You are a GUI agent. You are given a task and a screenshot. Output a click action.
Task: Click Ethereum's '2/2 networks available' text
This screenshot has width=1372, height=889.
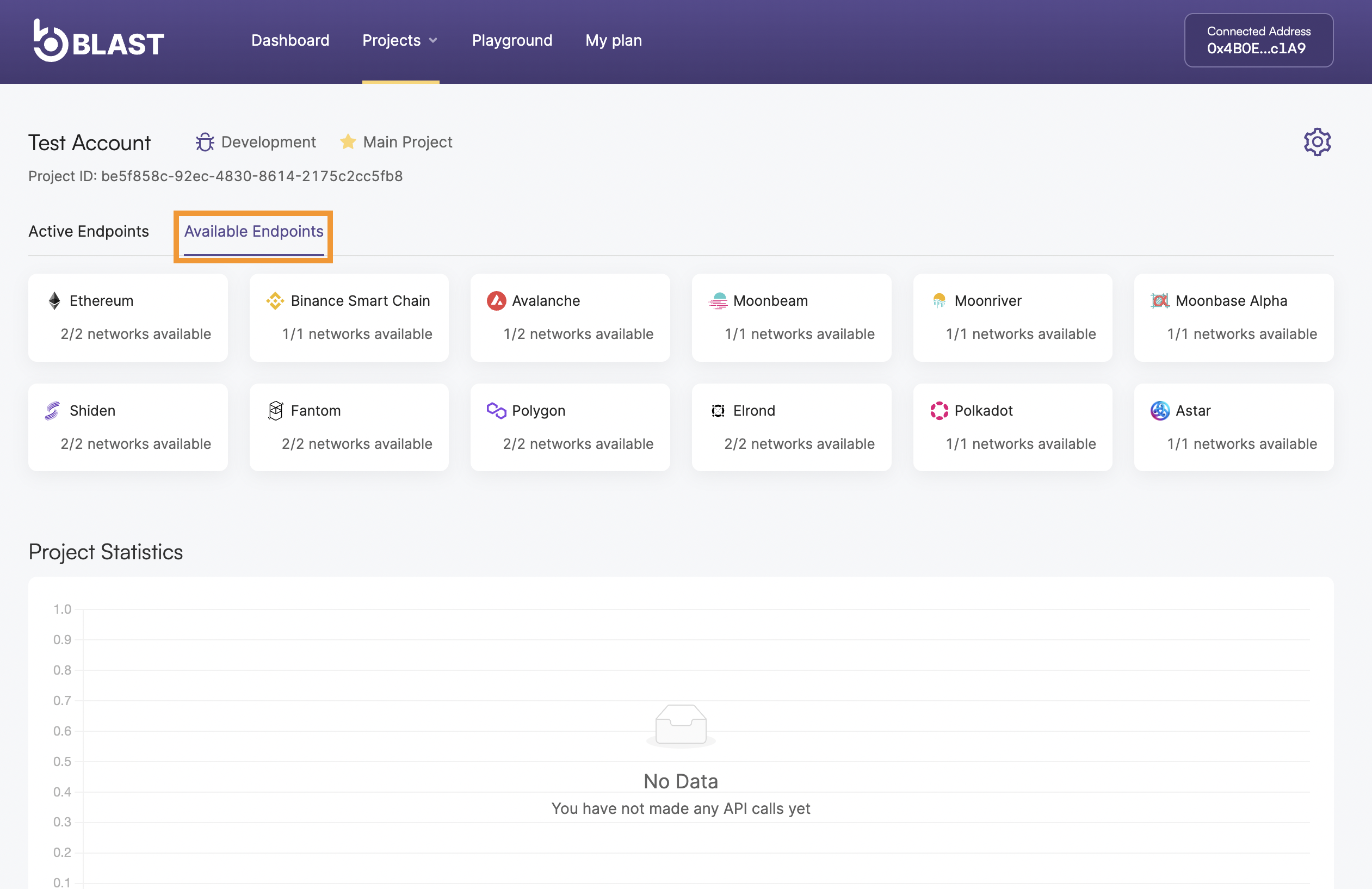pyautogui.click(x=136, y=334)
